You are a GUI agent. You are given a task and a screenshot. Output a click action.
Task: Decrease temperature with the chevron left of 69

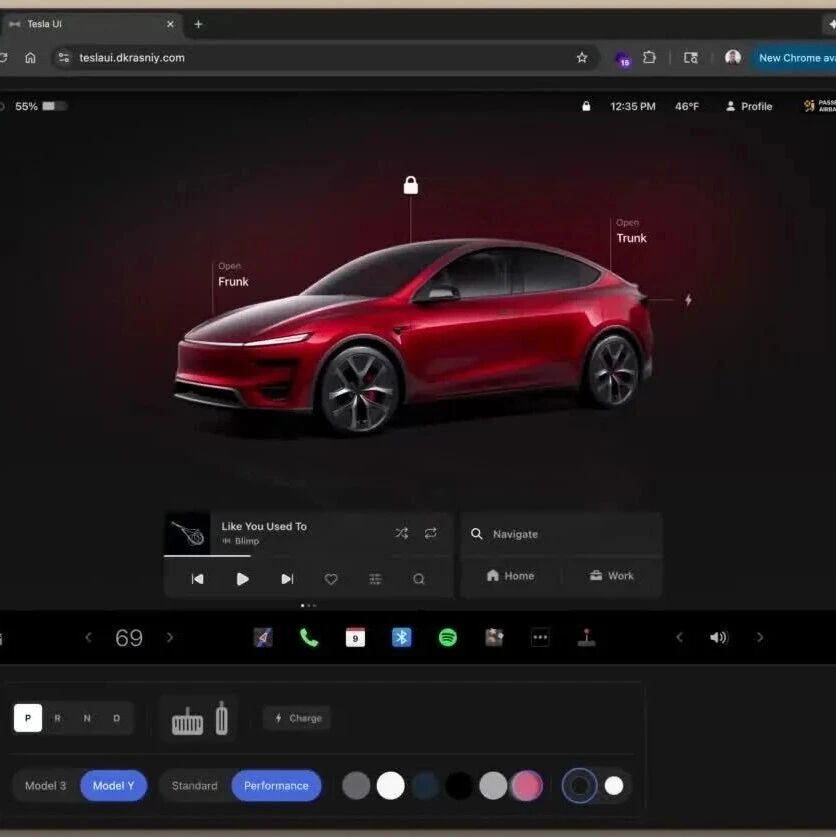click(89, 637)
